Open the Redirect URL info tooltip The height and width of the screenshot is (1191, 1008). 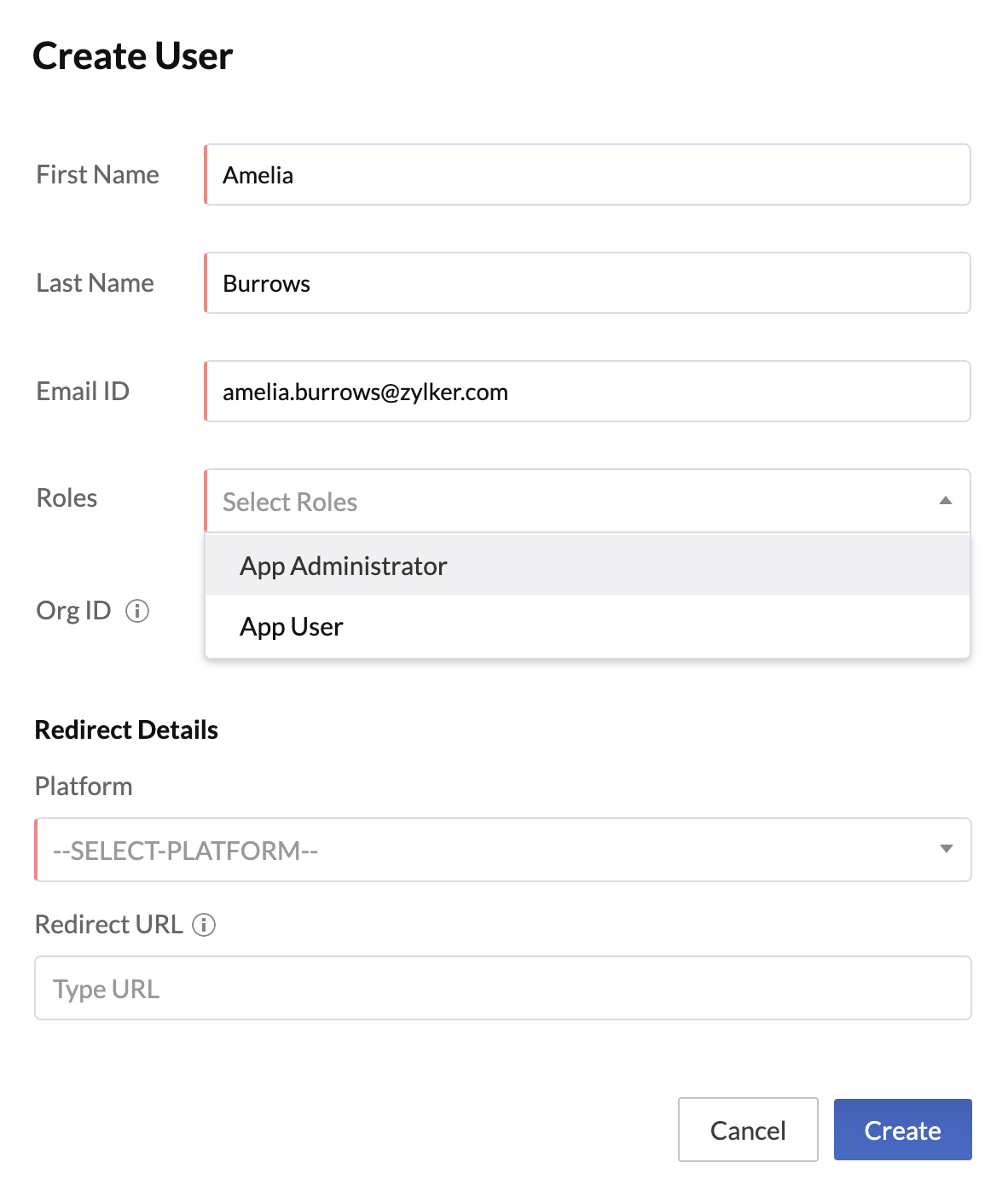click(204, 924)
